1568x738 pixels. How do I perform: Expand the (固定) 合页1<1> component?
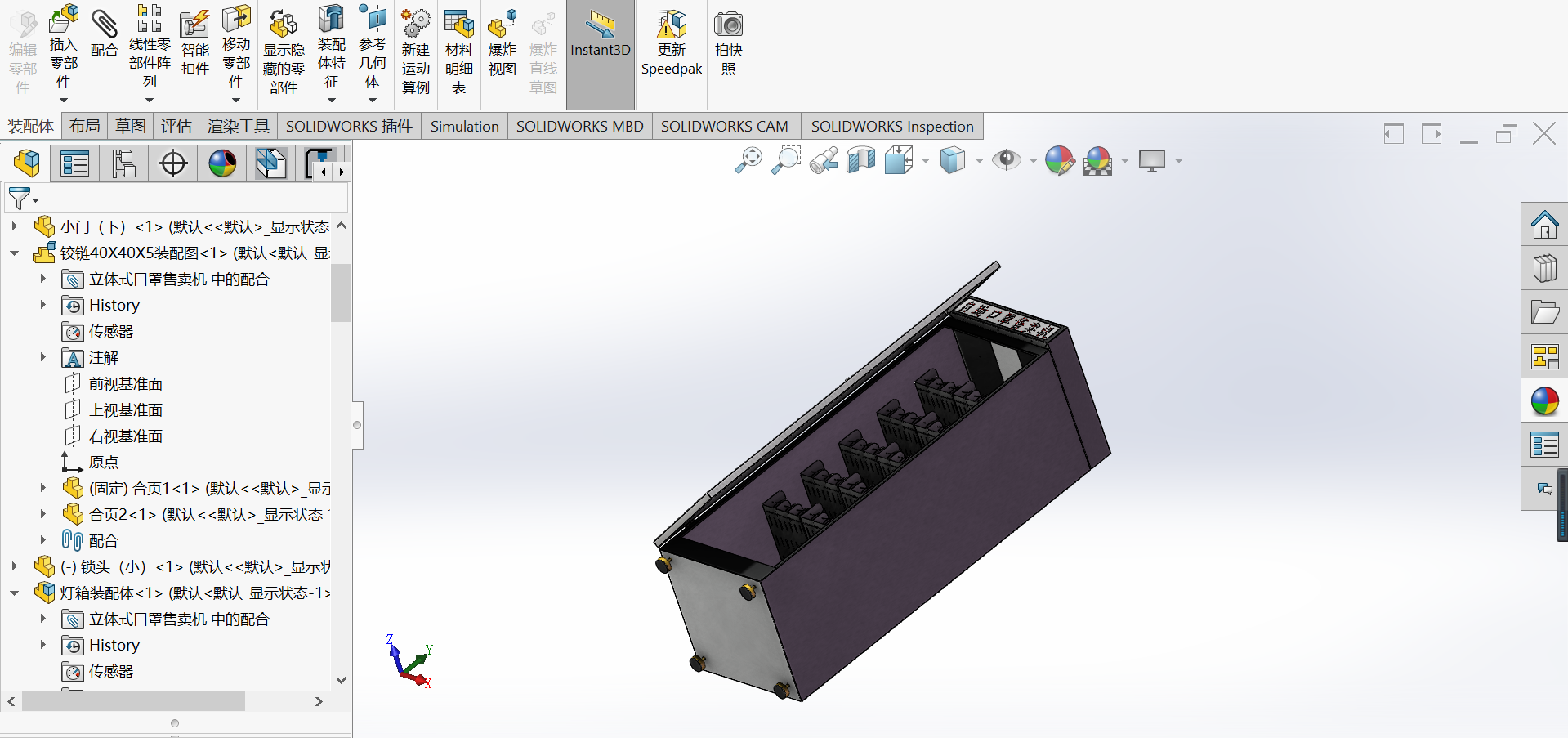[x=43, y=488]
